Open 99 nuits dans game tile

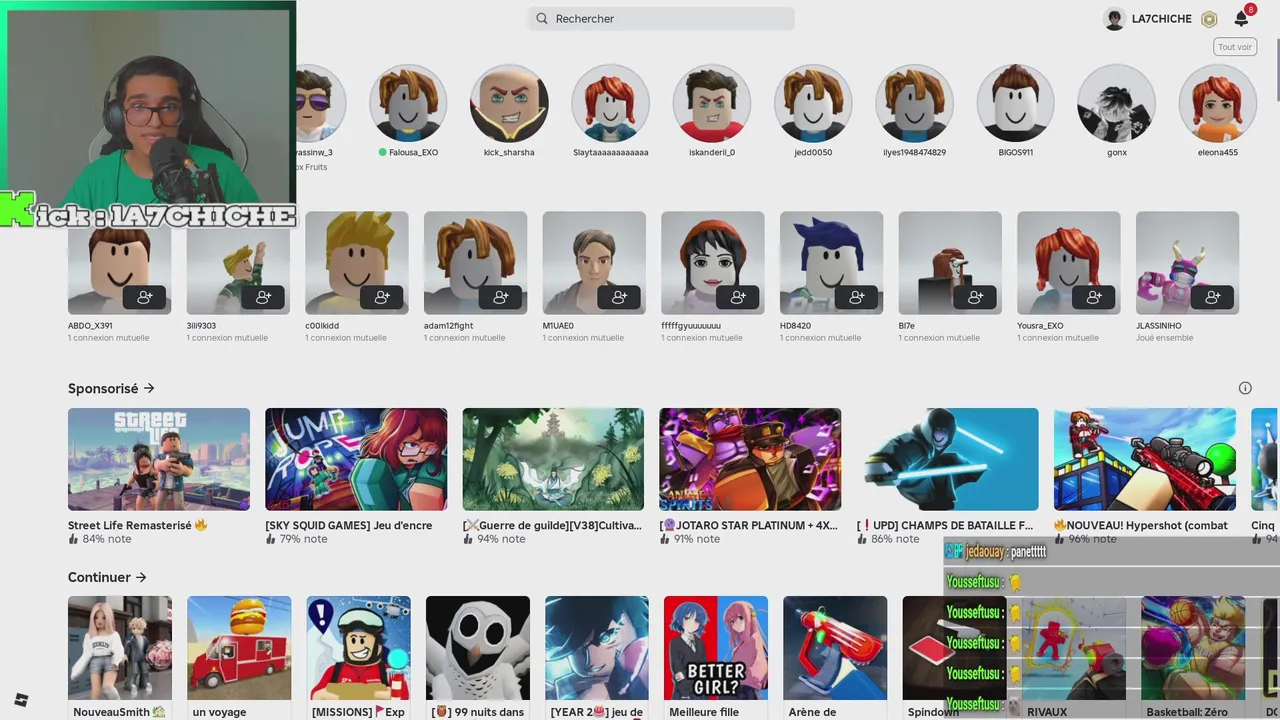click(x=478, y=648)
